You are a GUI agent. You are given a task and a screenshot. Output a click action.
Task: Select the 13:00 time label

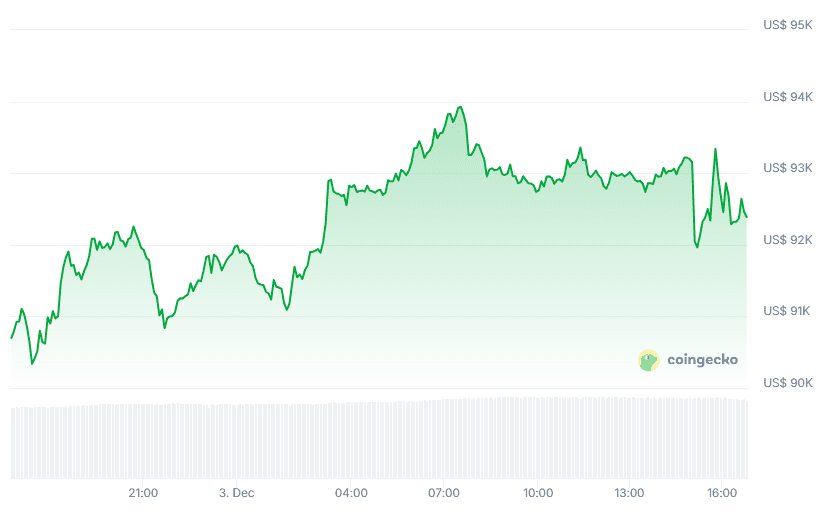(x=629, y=493)
